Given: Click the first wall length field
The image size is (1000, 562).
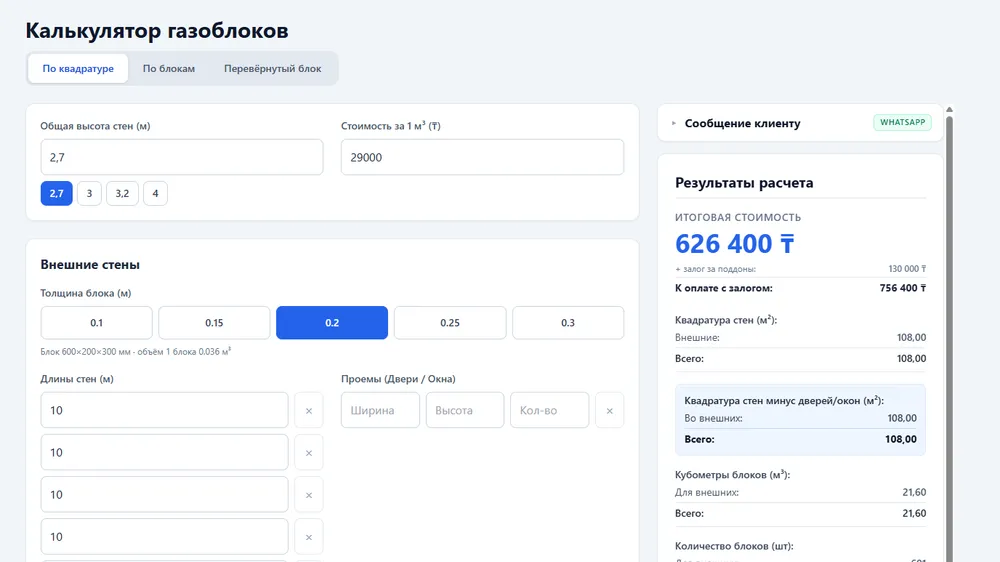Looking at the screenshot, I should [x=165, y=410].
